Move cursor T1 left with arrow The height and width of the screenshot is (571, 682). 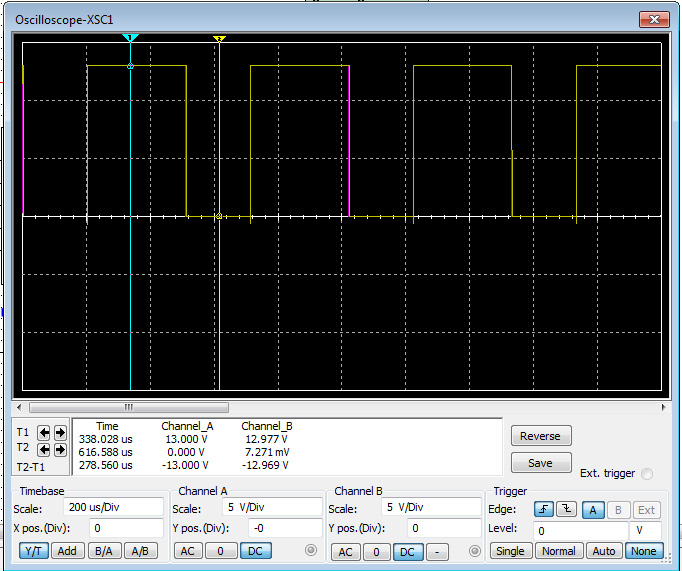tap(45, 433)
